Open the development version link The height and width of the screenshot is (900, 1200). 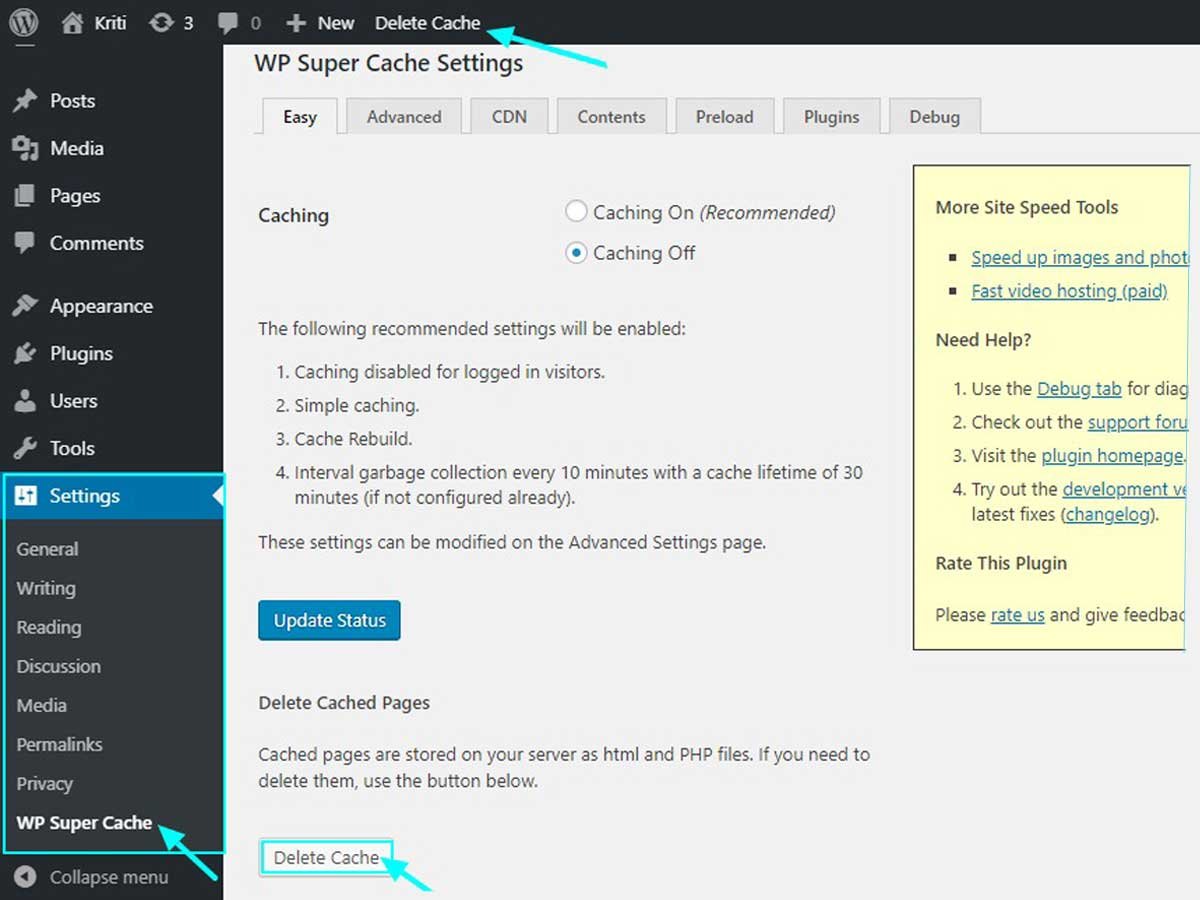click(1125, 489)
